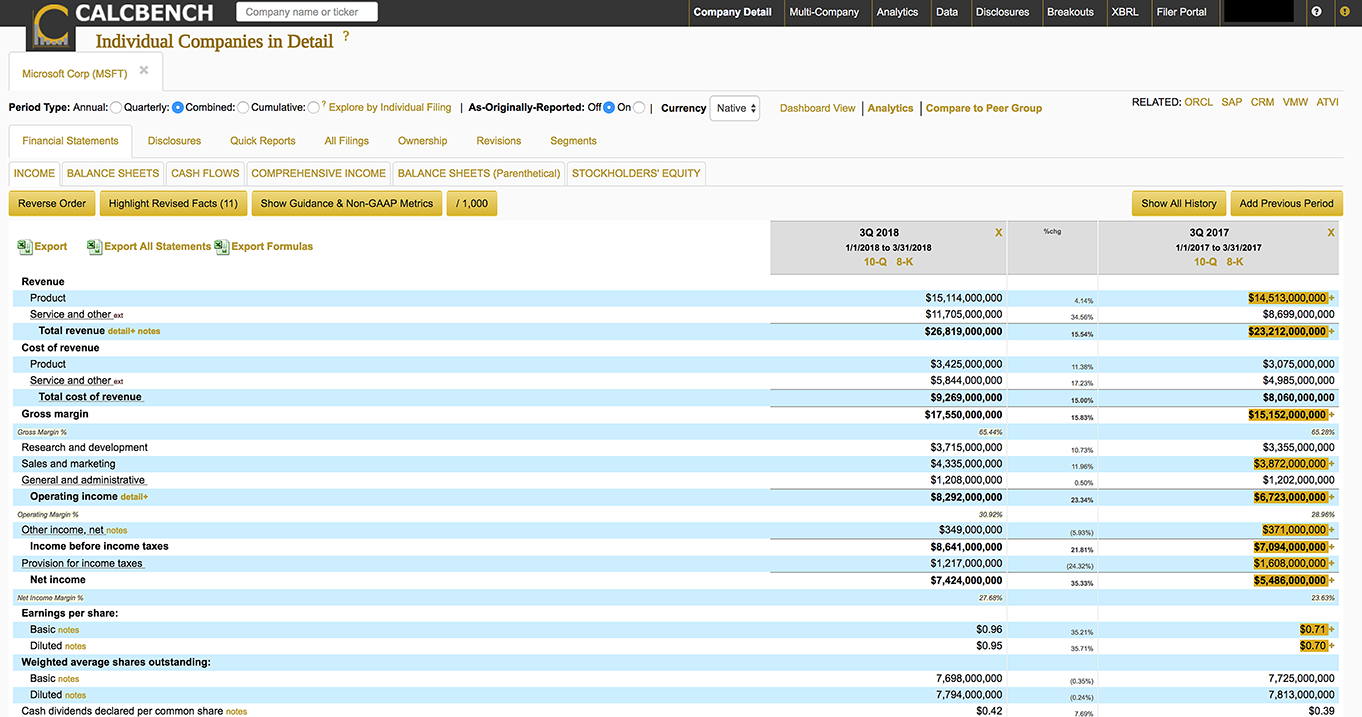
Task: Remove the 3Q 2017 column with its X
Action: pos(1330,232)
